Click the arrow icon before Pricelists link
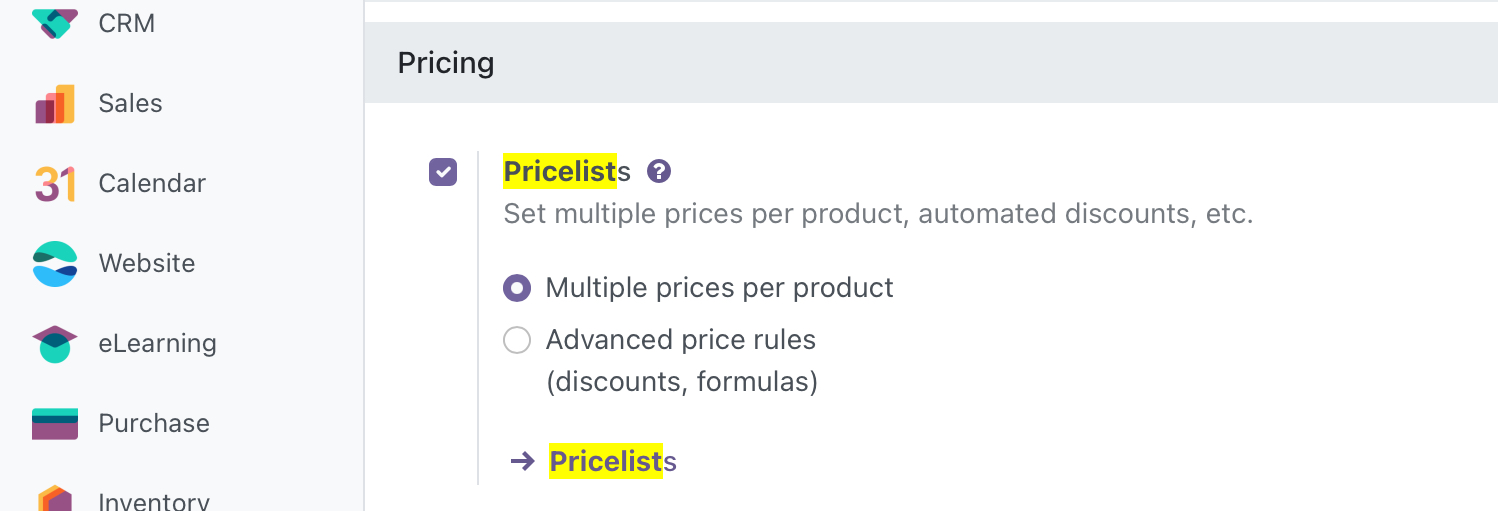This screenshot has width=1498, height=511. pyautogui.click(x=522, y=461)
